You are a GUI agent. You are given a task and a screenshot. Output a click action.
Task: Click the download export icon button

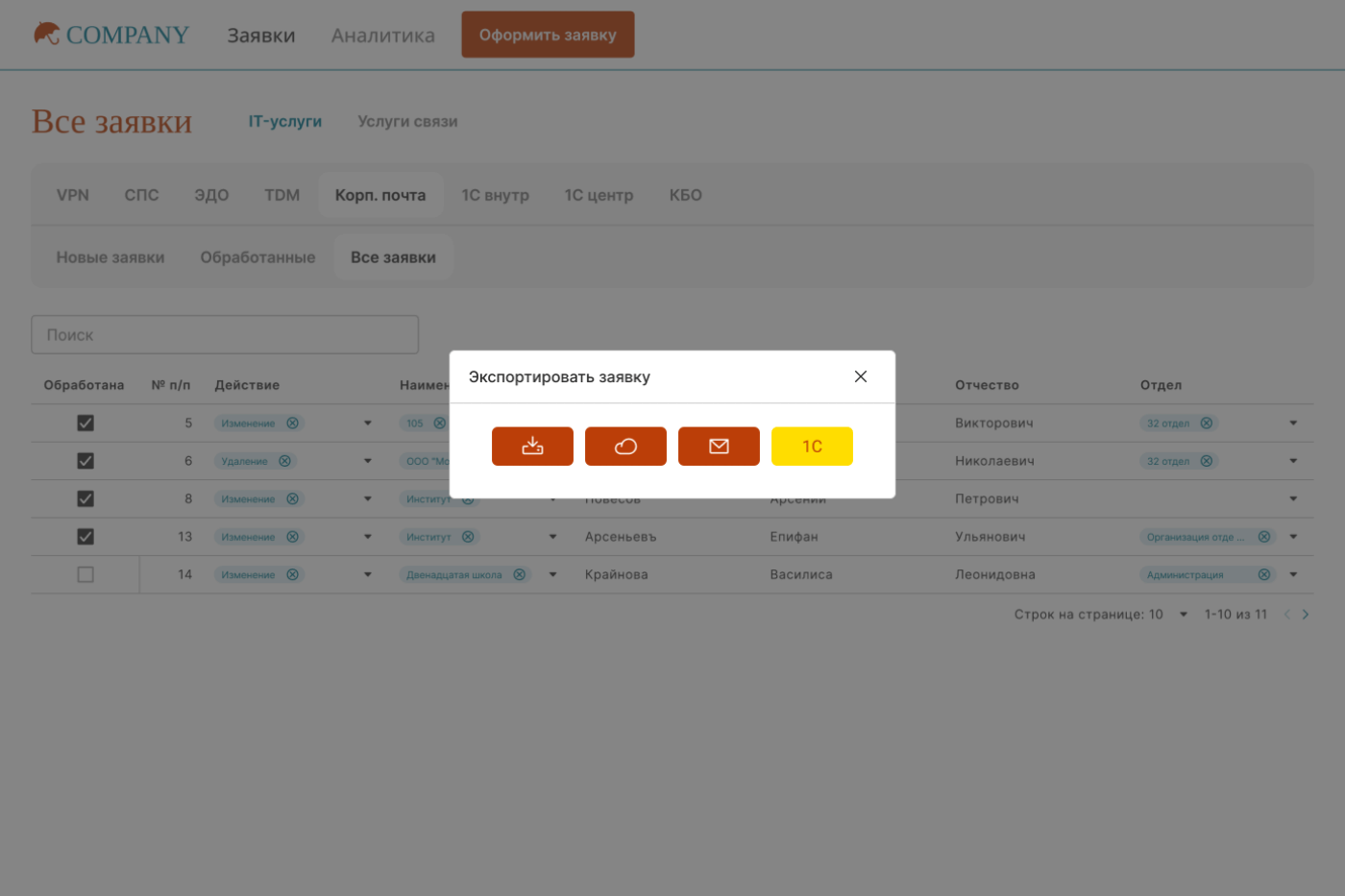tap(532, 447)
